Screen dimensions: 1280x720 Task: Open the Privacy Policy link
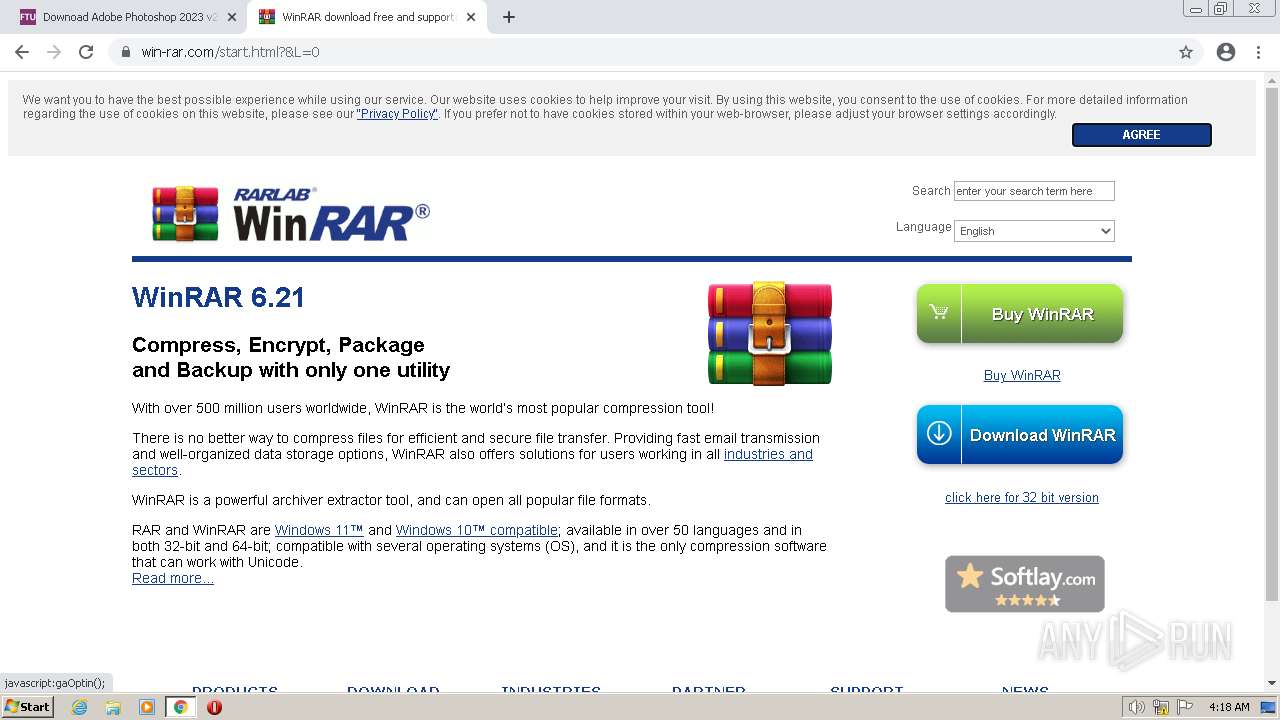(x=397, y=114)
